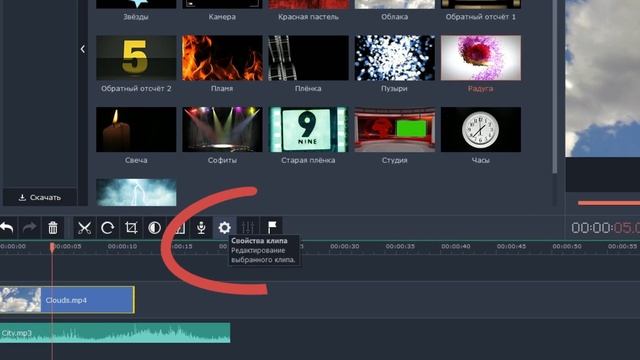Image resolution: width=640 pixels, height=360 pixels.
Task: Jump to 00:00:35 on timeline ruler
Action: (x=400, y=246)
